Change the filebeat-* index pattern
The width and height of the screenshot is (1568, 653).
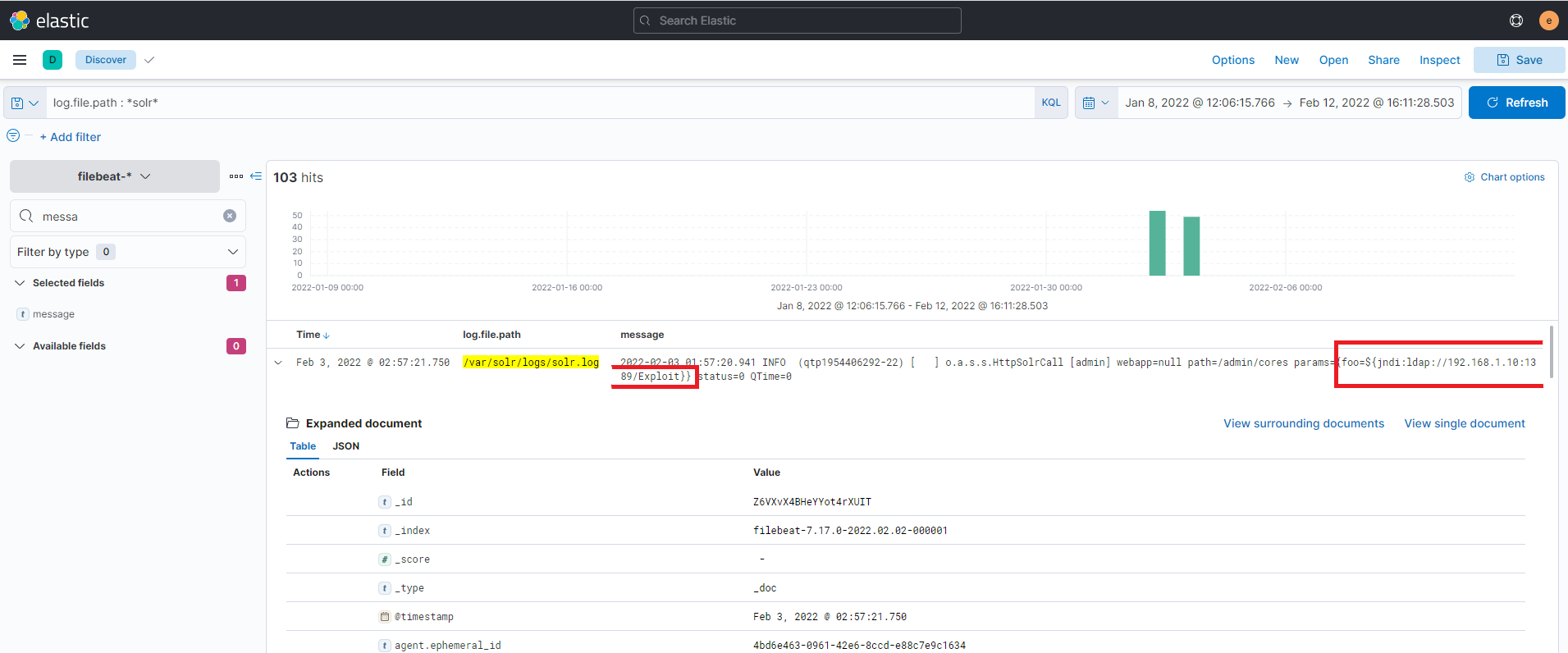pyautogui.click(x=114, y=176)
